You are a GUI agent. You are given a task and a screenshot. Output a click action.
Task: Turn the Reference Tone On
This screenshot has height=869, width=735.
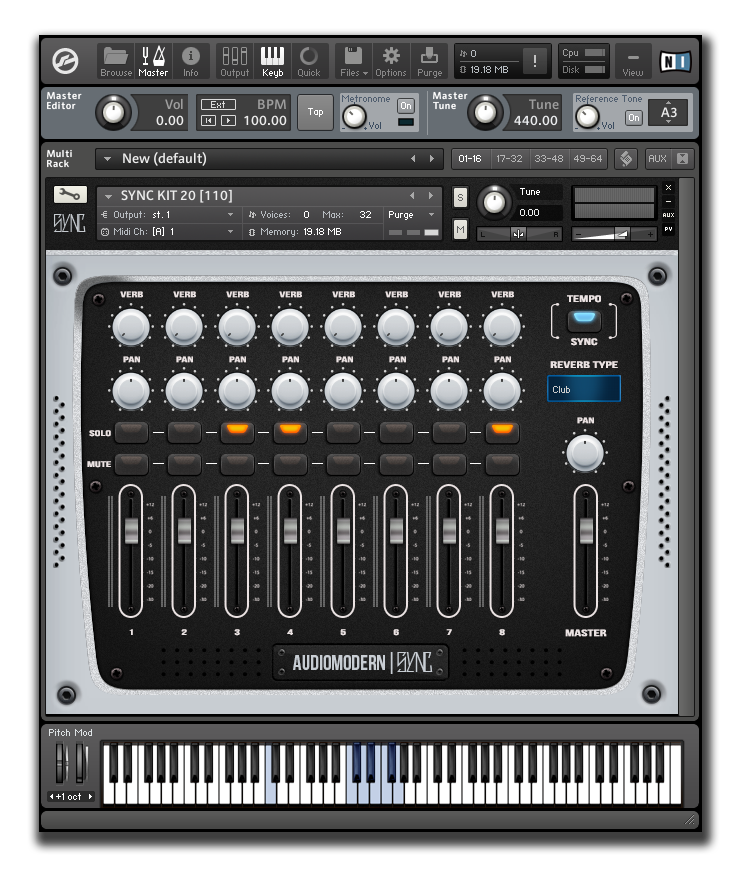(x=634, y=117)
